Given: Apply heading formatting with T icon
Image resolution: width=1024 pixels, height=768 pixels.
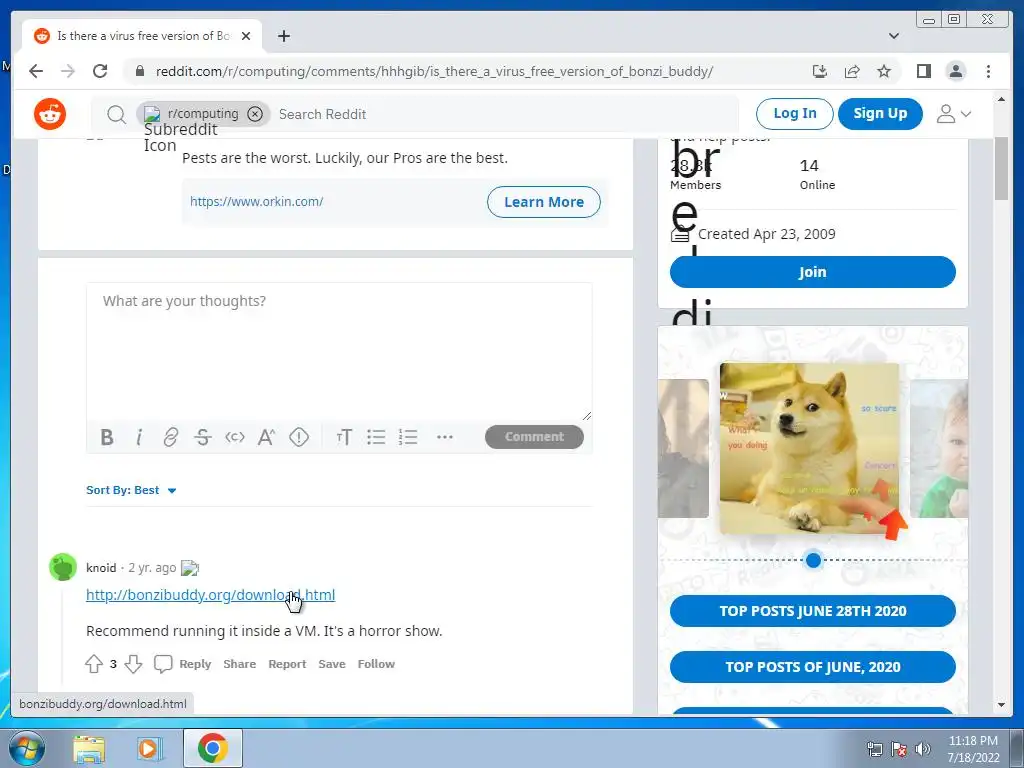Looking at the screenshot, I should tap(344, 437).
